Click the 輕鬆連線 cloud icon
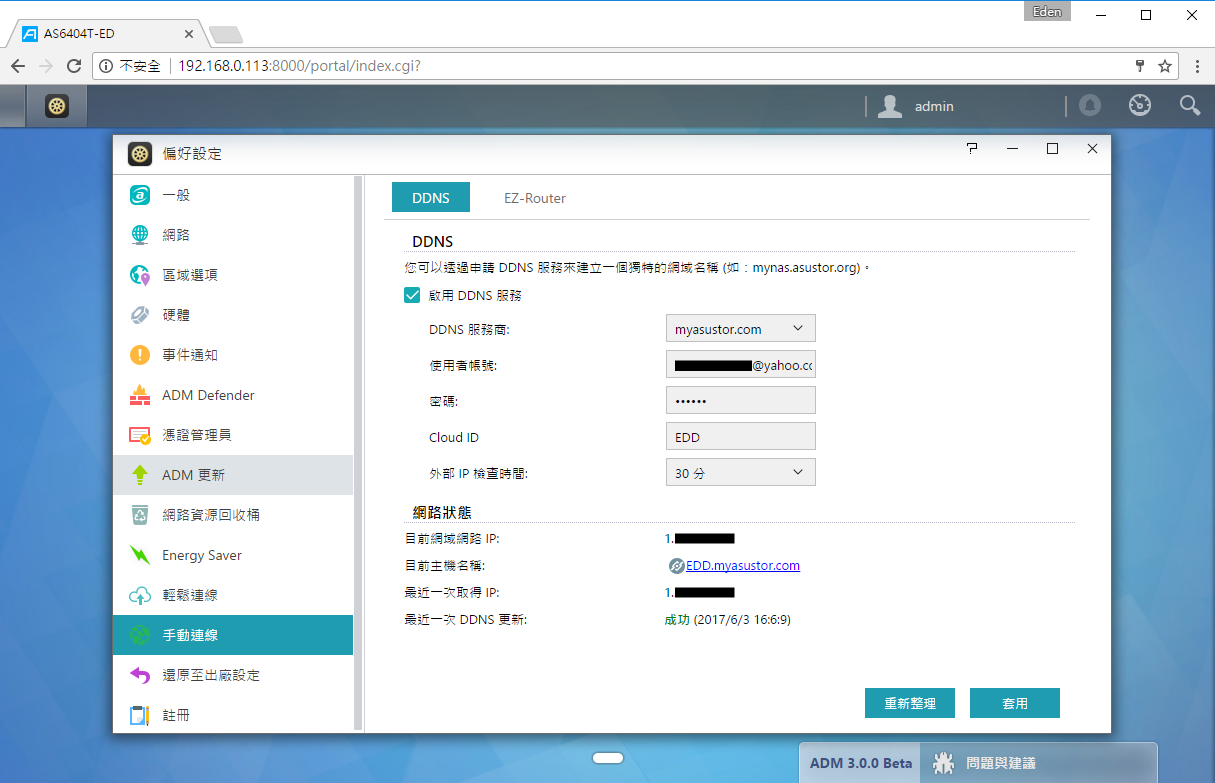 click(140, 595)
